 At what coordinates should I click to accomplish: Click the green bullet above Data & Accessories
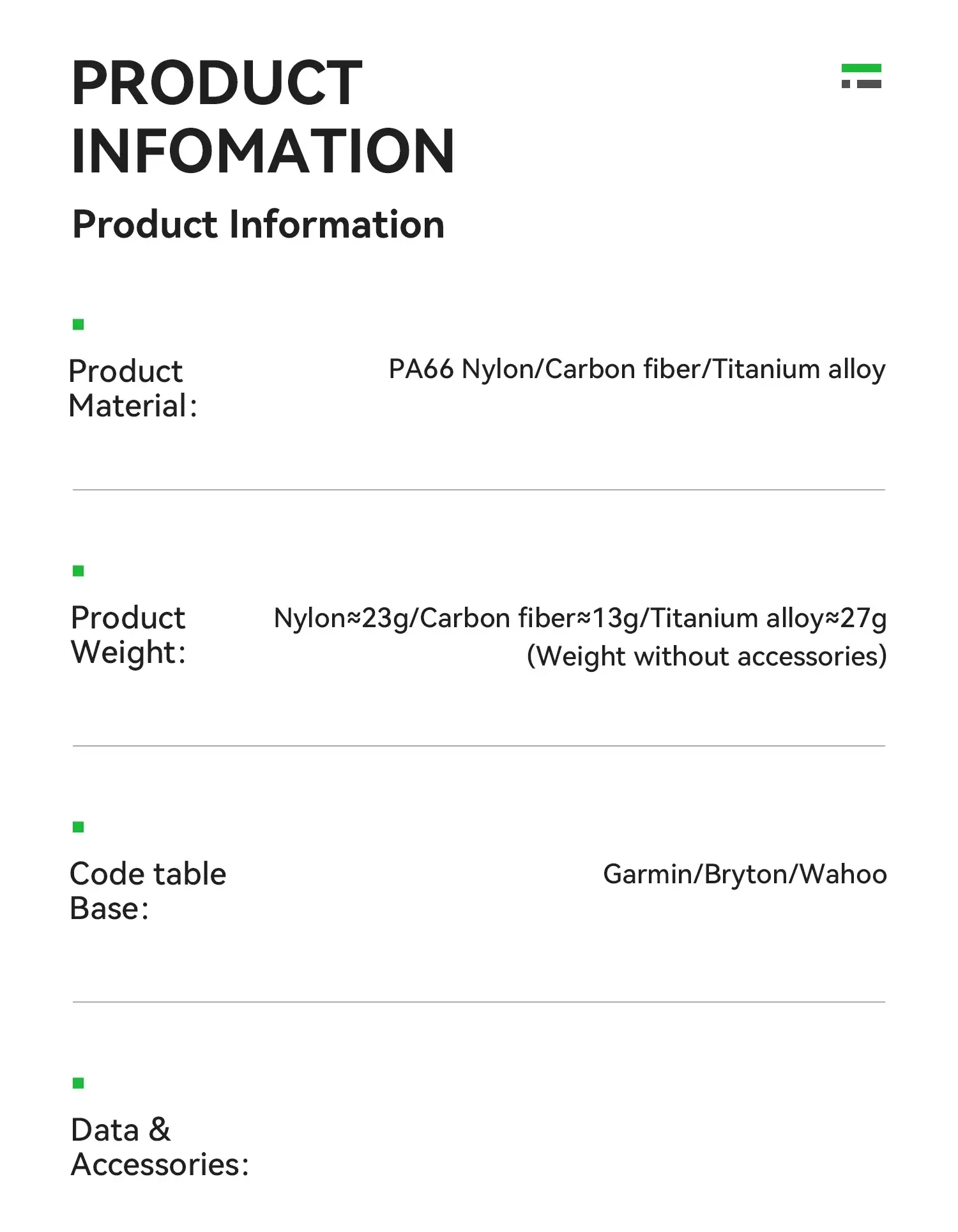point(79,1083)
